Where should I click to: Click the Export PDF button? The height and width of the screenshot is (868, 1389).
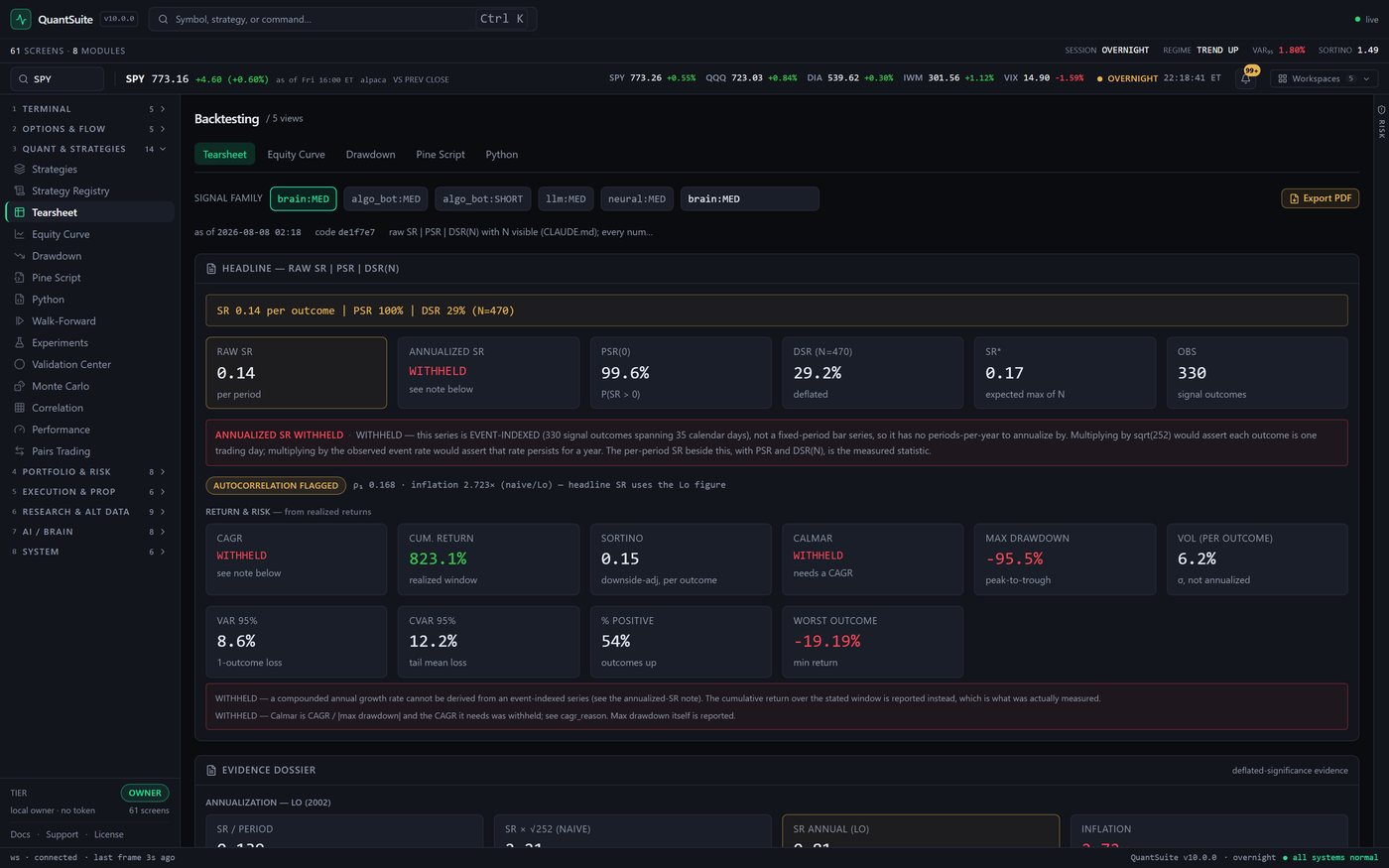coord(1321,198)
